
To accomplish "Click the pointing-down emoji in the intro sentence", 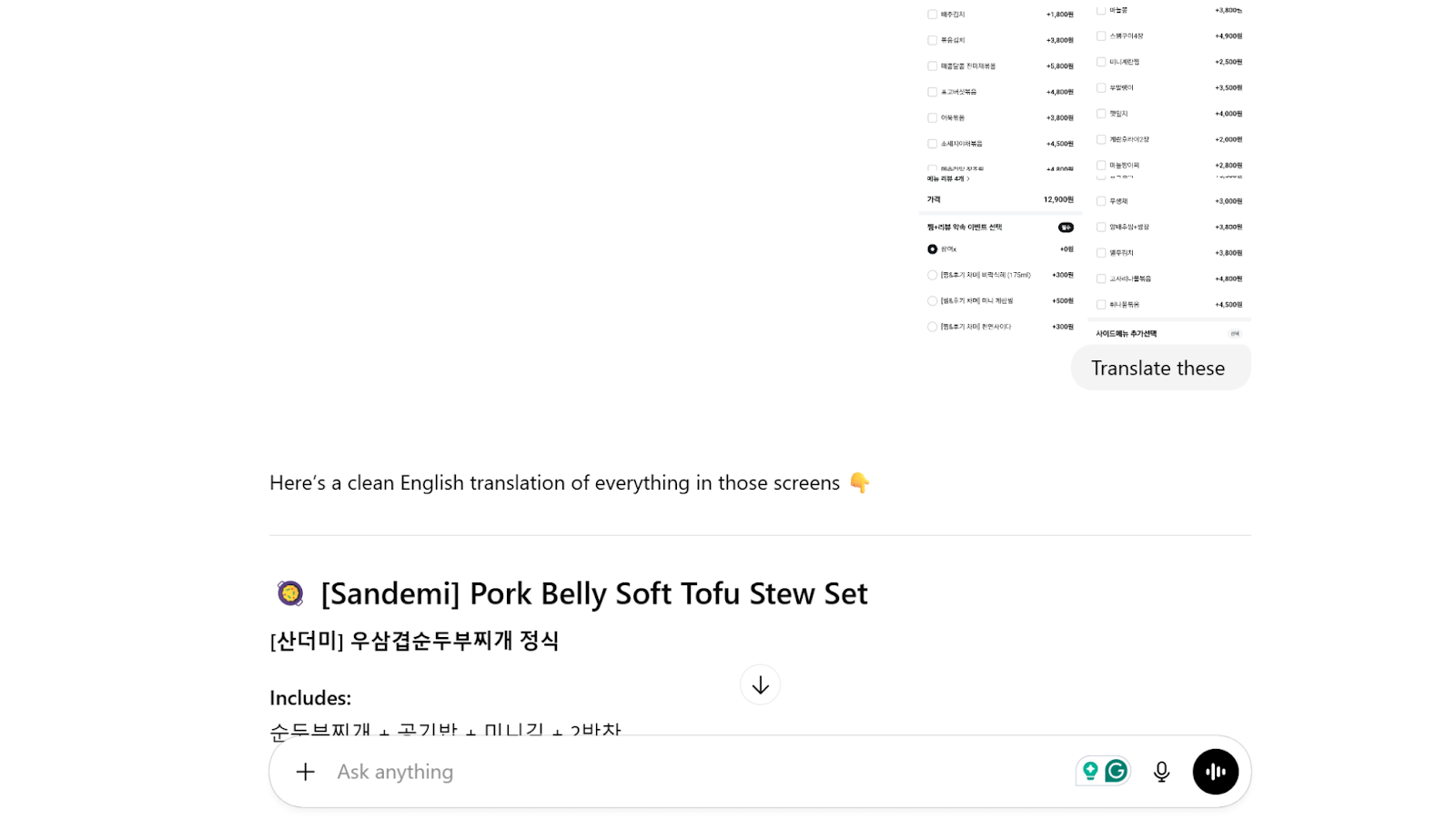I will tap(860, 483).
